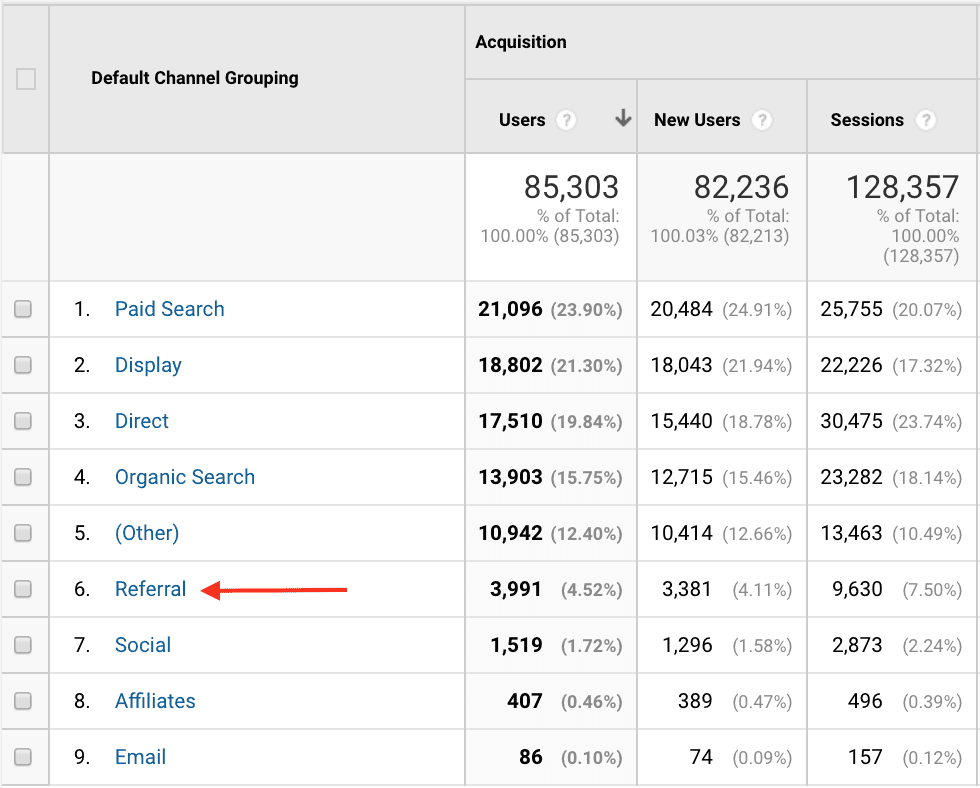This screenshot has width=980, height=788.
Task: Open the New Users help tooltip
Action: pyautogui.click(x=762, y=120)
